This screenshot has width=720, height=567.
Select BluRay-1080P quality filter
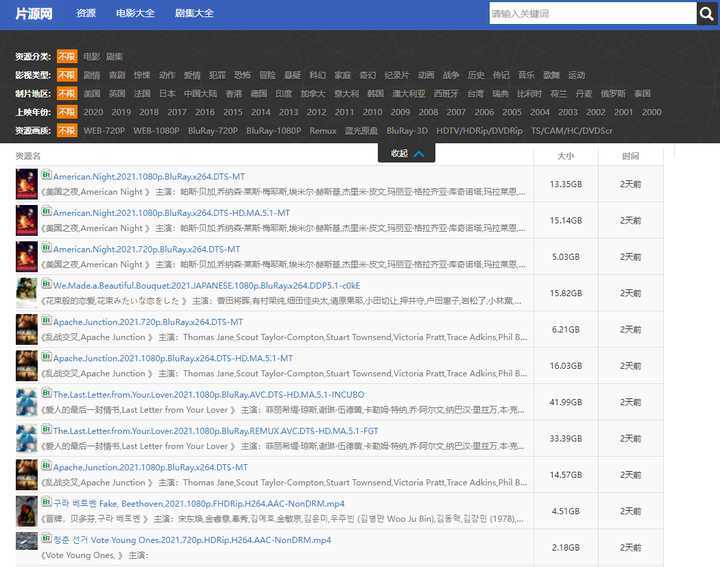click(273, 131)
